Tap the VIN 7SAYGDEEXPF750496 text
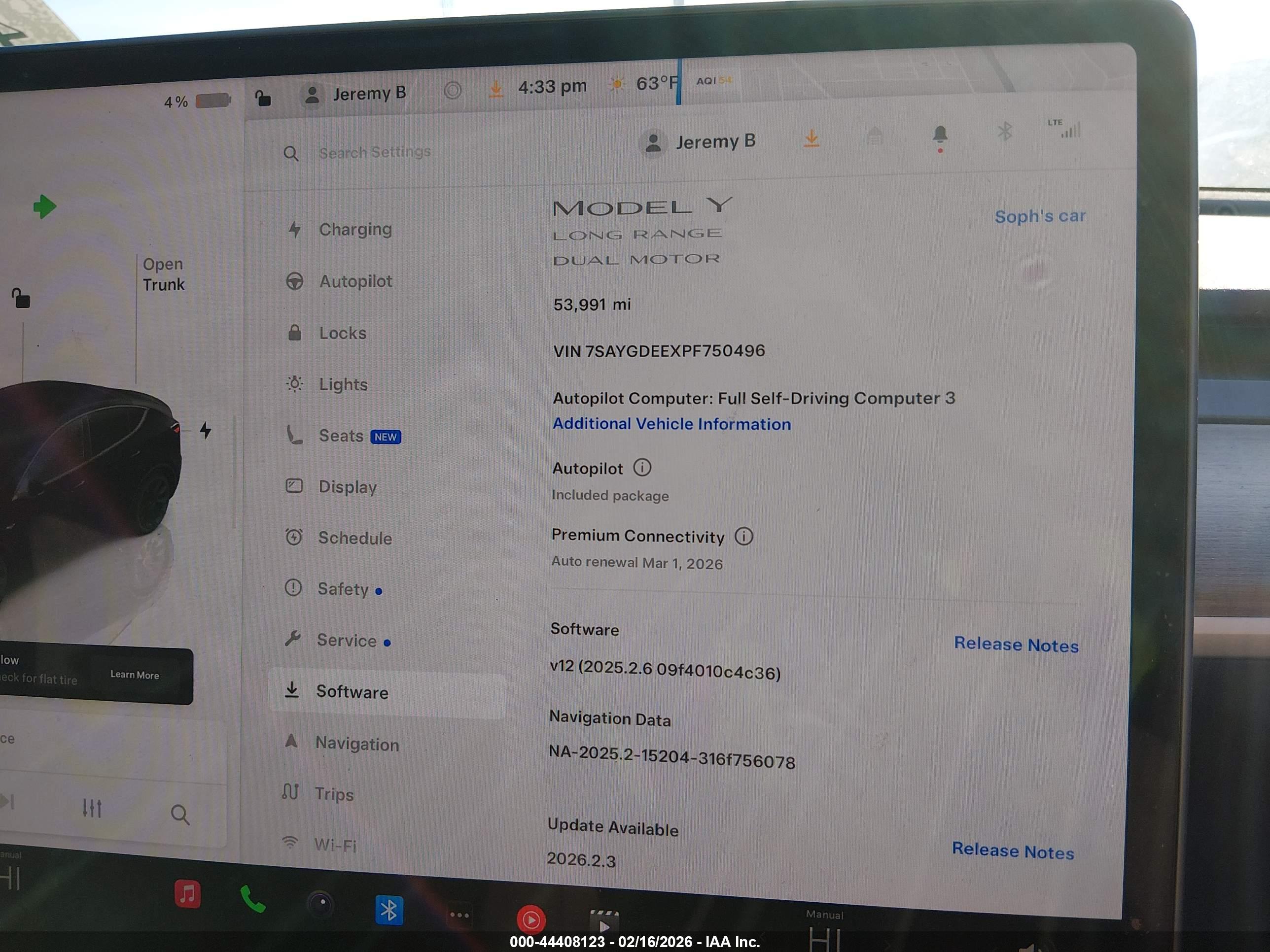1270x952 pixels. [x=659, y=351]
